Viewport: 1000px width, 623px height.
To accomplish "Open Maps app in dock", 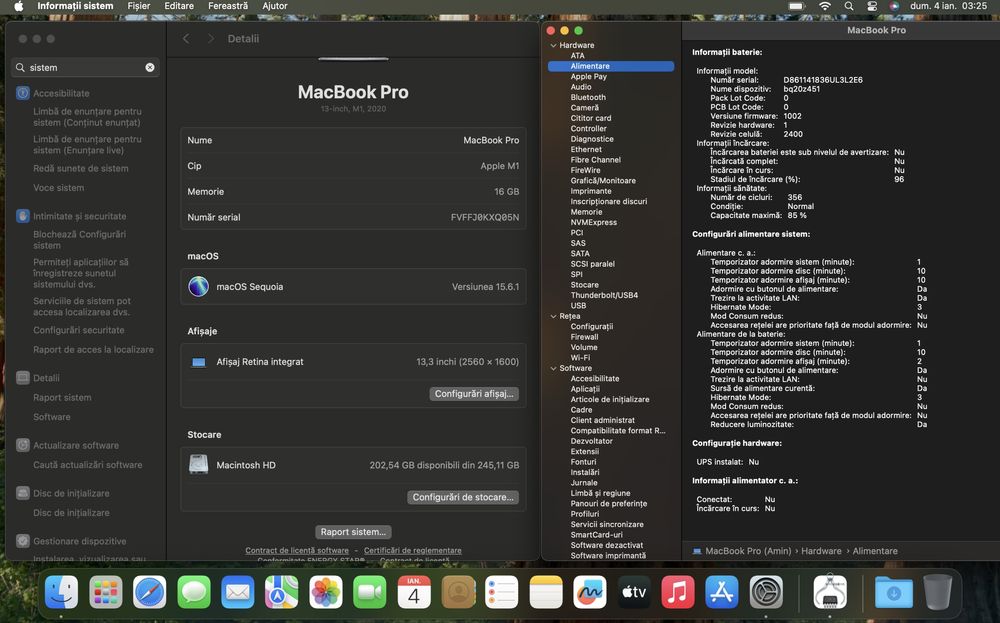I will tap(282, 592).
